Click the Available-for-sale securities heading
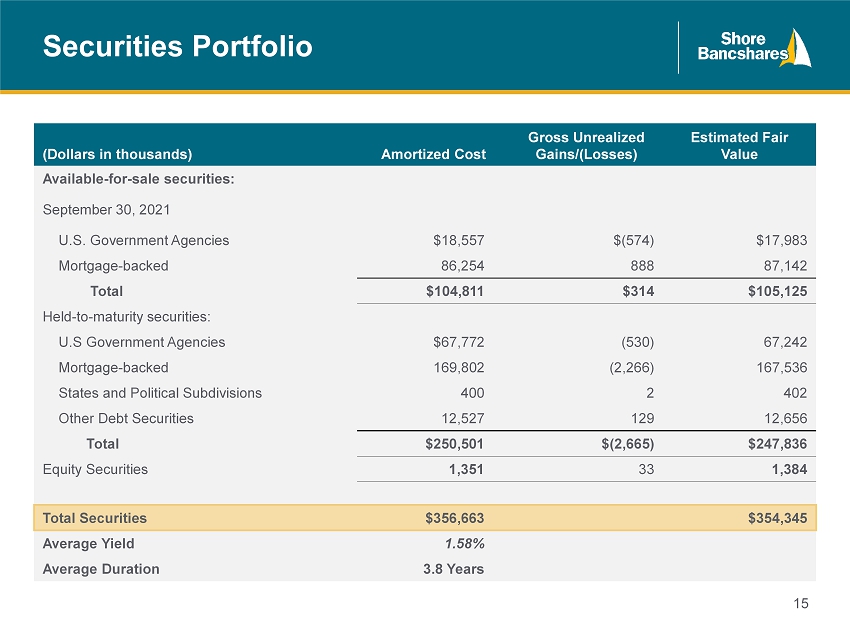Image resolution: width=850 pixels, height=636 pixels. point(138,179)
